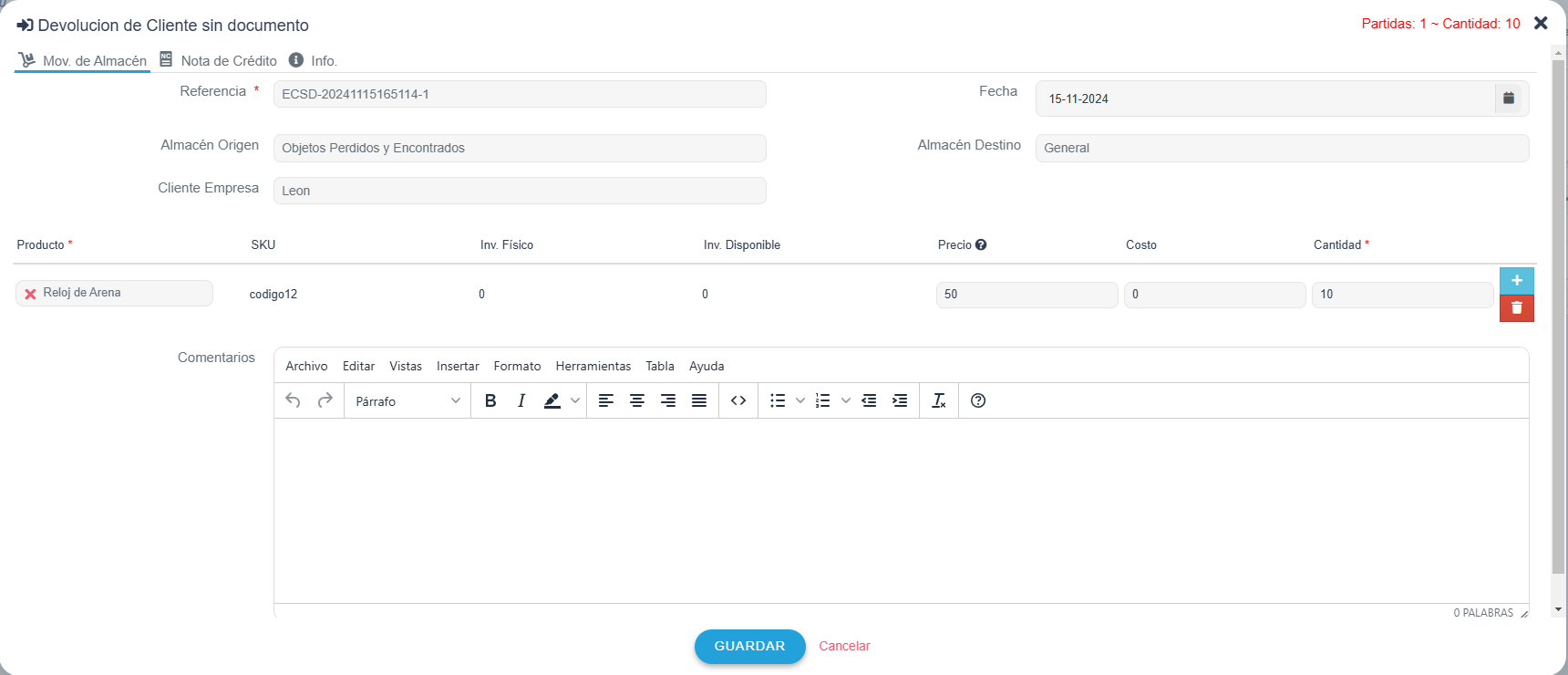Click inside the Comentarios text area
The image size is (1568, 675).
[x=901, y=511]
